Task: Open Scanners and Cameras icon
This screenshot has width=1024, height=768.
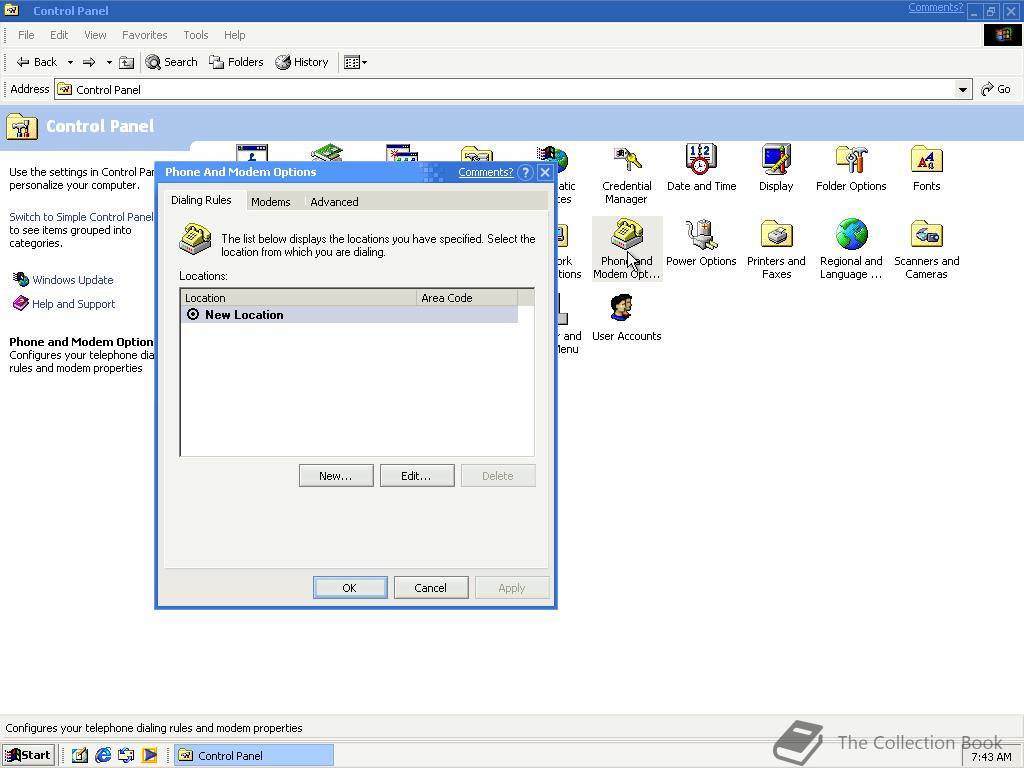Action: click(926, 249)
